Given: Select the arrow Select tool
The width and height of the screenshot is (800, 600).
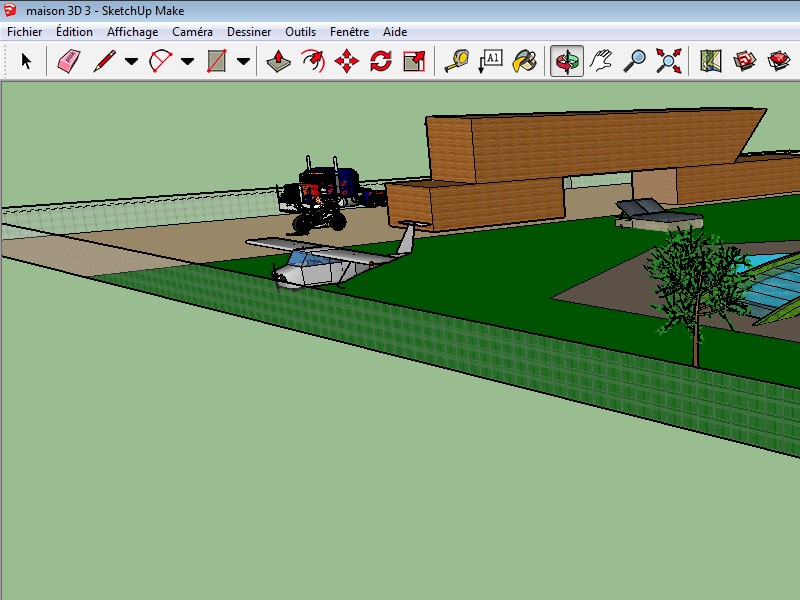Looking at the screenshot, I should point(26,61).
